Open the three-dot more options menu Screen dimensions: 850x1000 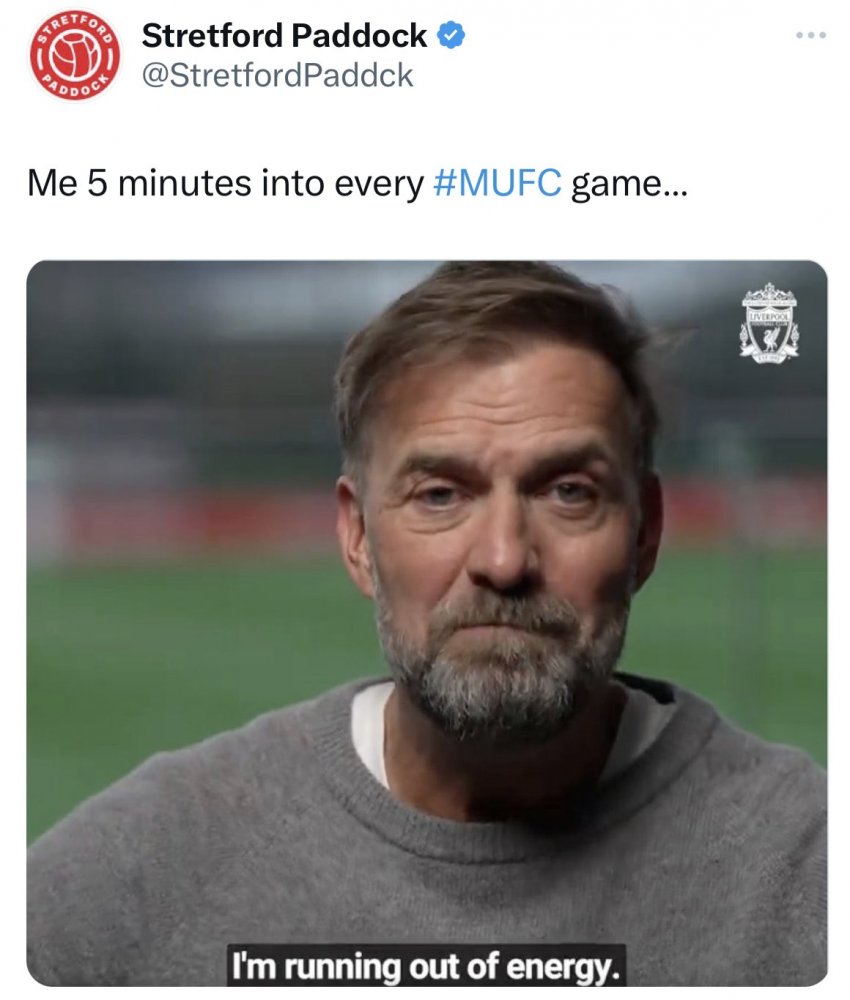click(811, 35)
